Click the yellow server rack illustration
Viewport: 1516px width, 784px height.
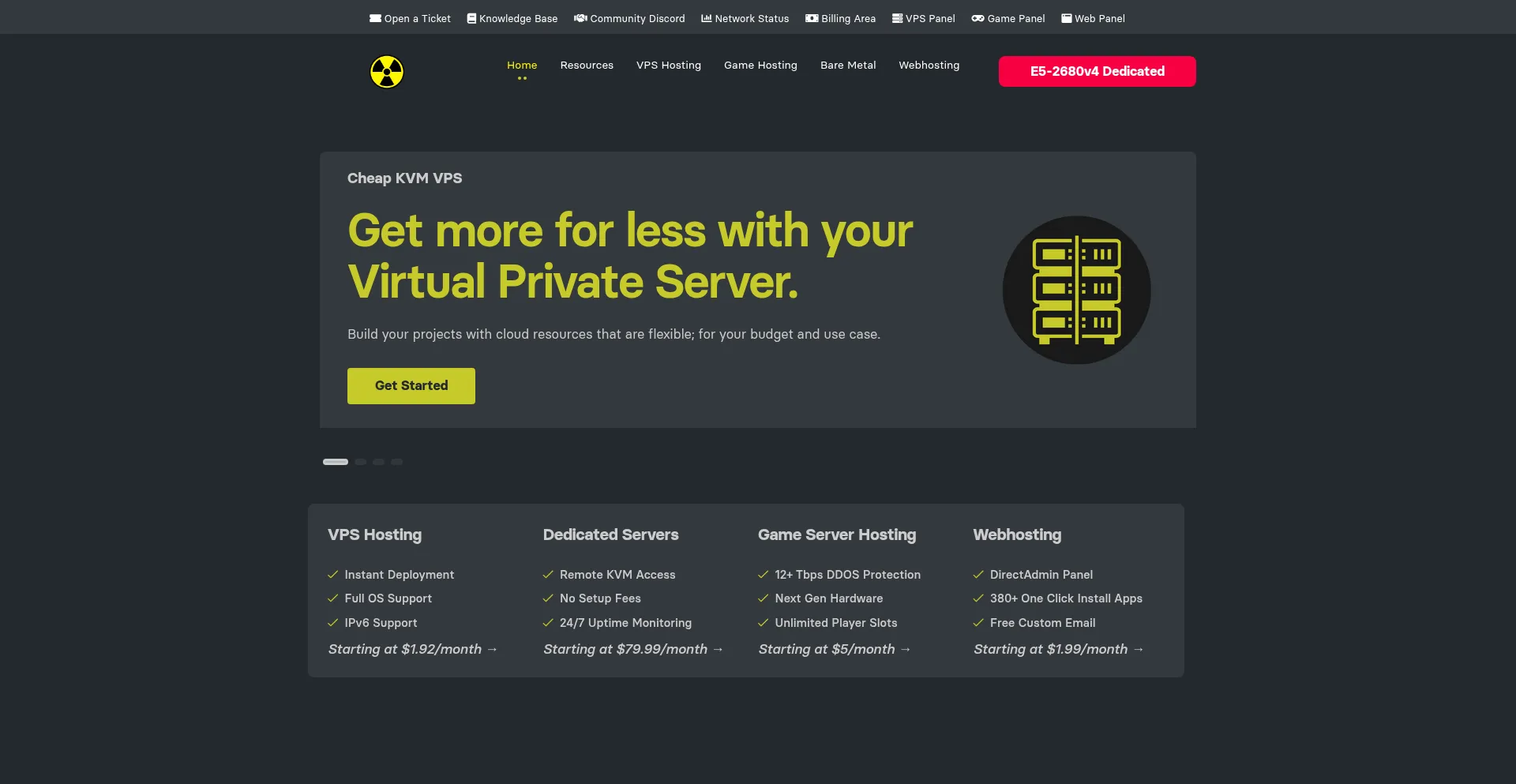[1076, 290]
